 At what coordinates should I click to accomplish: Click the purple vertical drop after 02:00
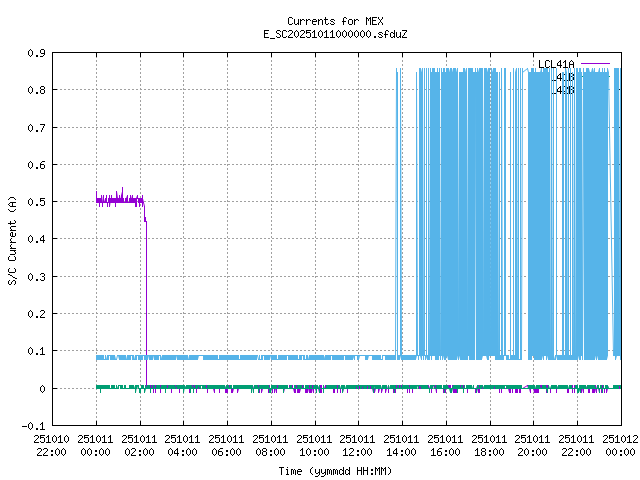(x=146, y=300)
